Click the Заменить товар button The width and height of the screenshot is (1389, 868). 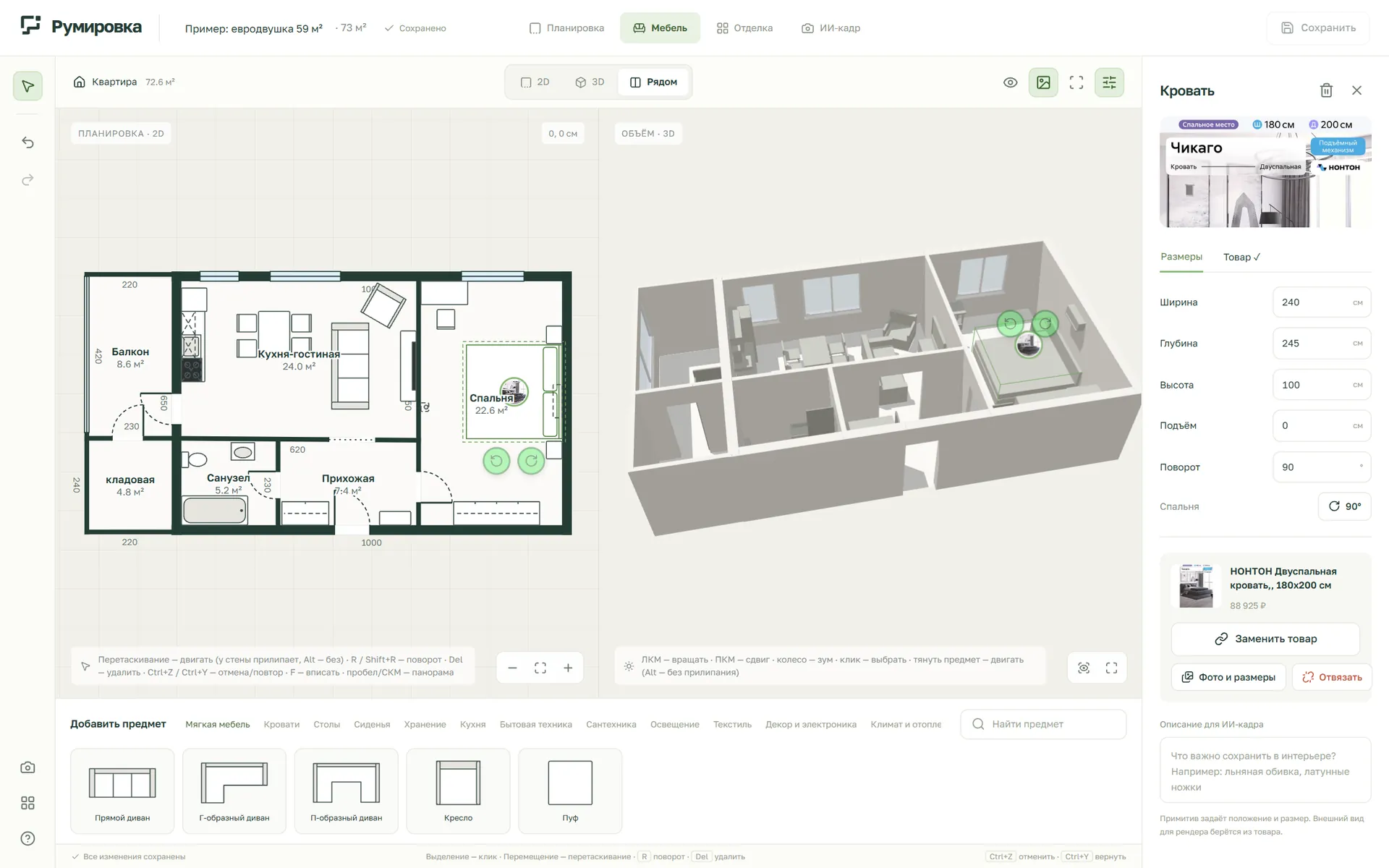coord(1265,639)
